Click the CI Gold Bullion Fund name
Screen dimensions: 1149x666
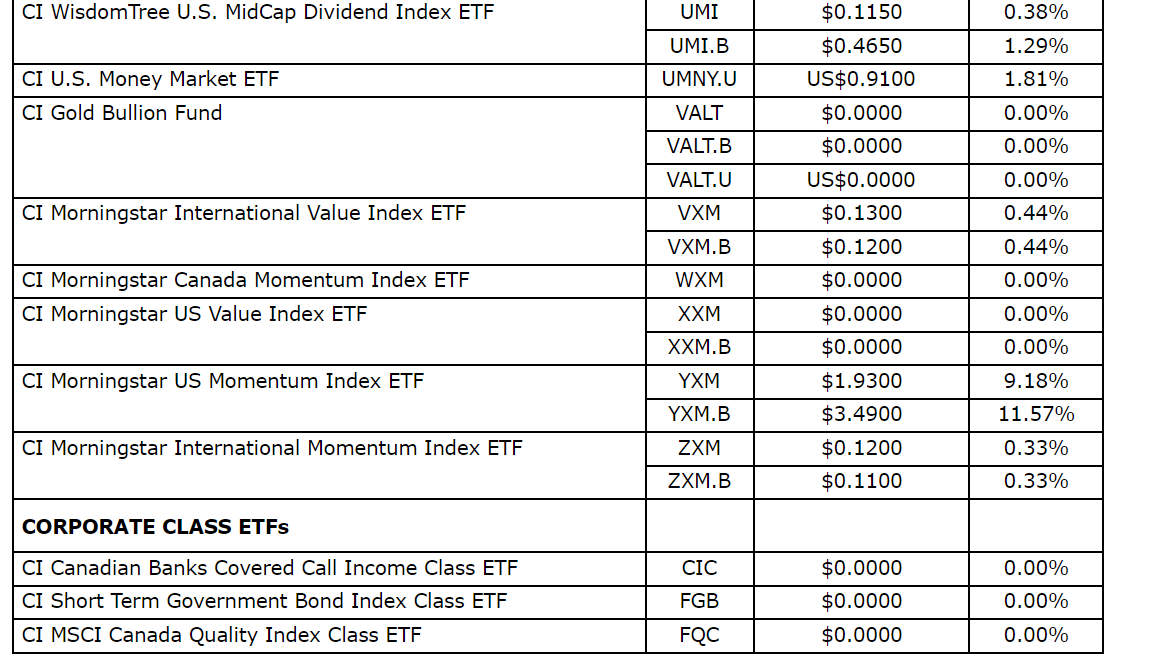122,113
